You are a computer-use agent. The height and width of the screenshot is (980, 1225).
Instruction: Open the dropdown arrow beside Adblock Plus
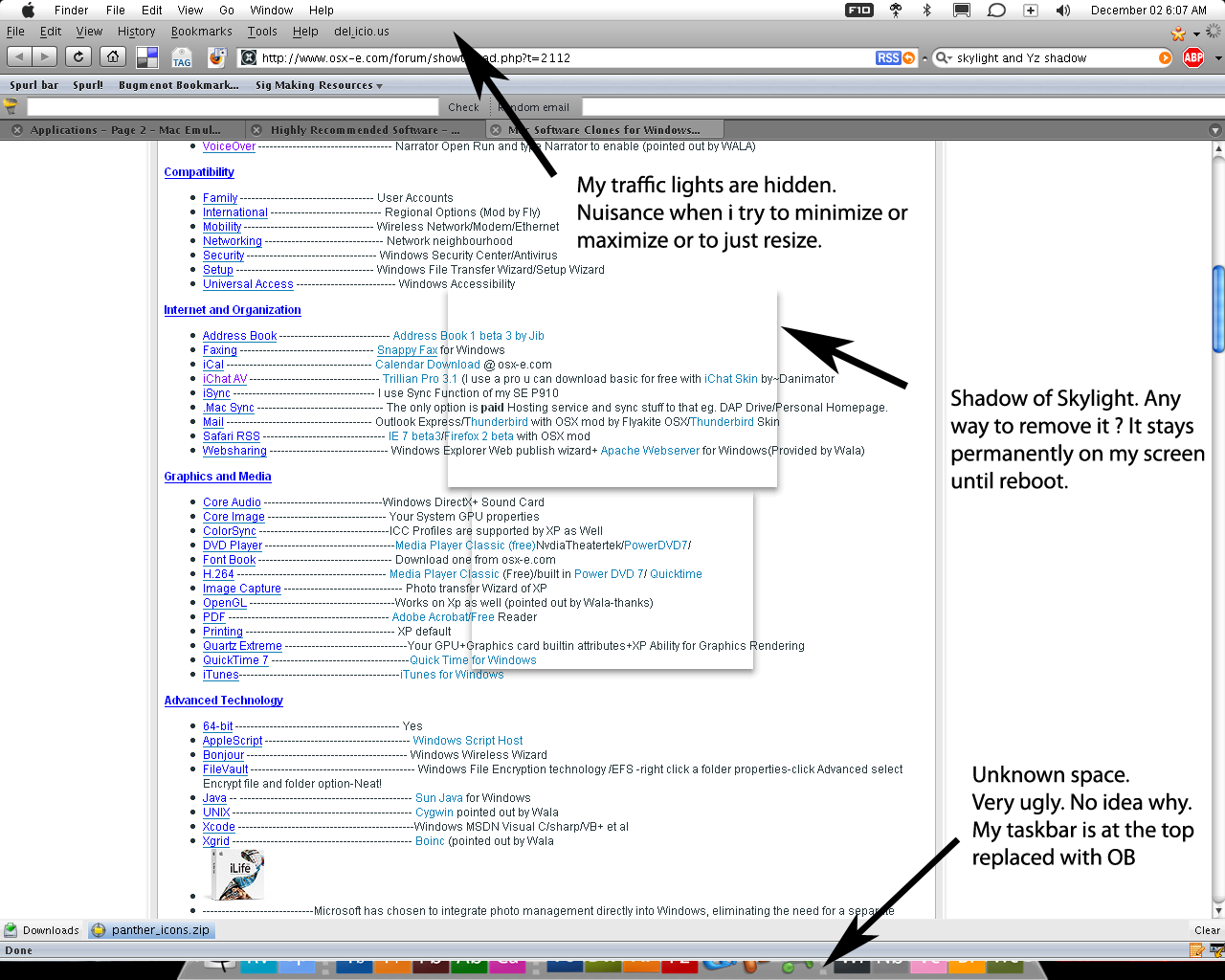[x=1218, y=58]
